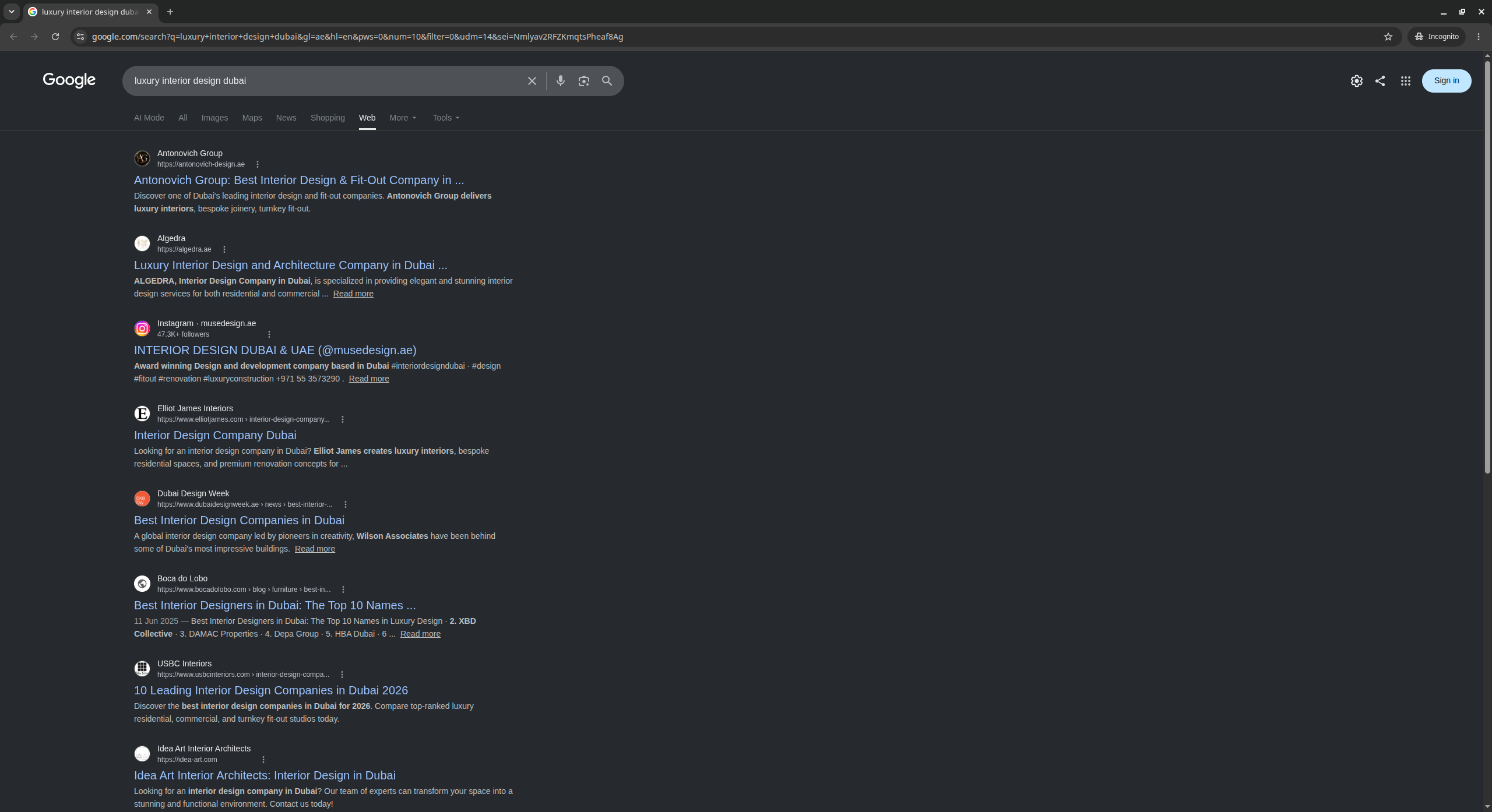Go back to previous page
The height and width of the screenshot is (812, 1492).
pos(13,37)
